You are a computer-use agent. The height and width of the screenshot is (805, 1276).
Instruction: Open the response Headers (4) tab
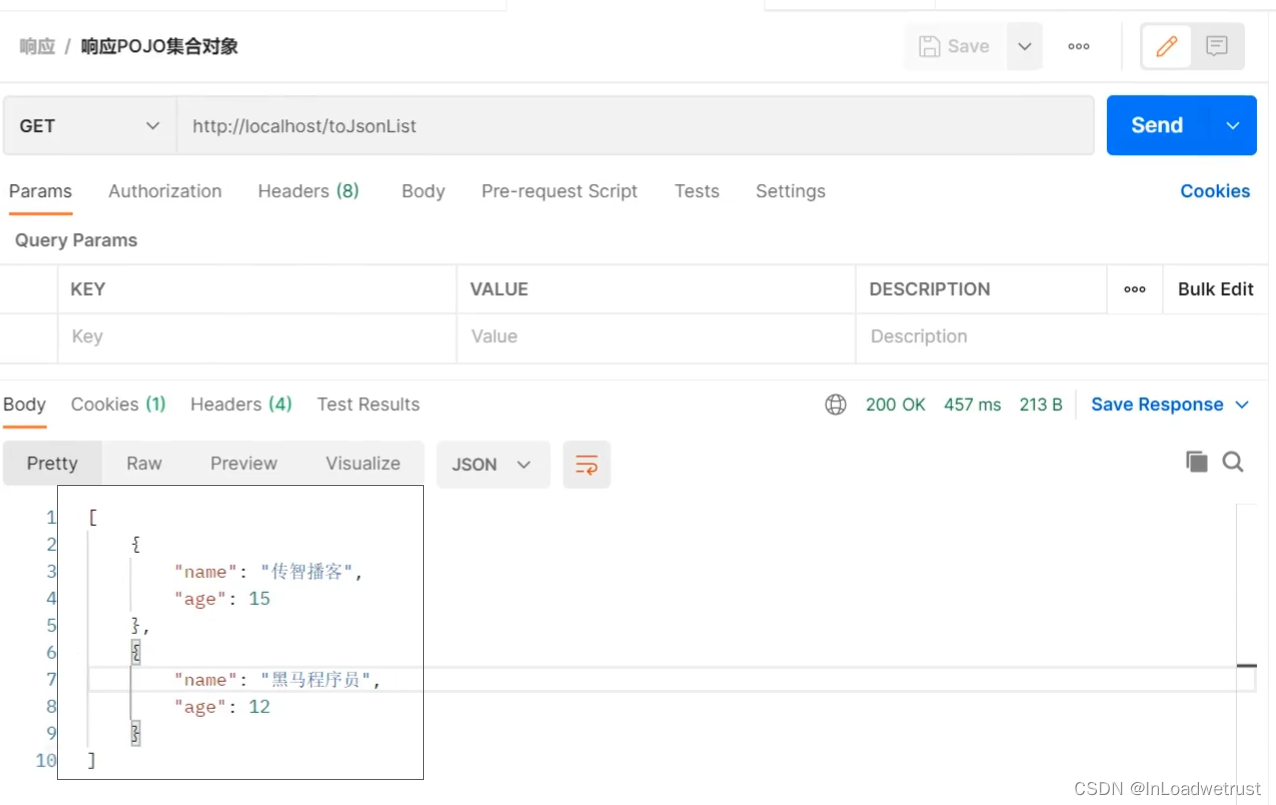241,404
